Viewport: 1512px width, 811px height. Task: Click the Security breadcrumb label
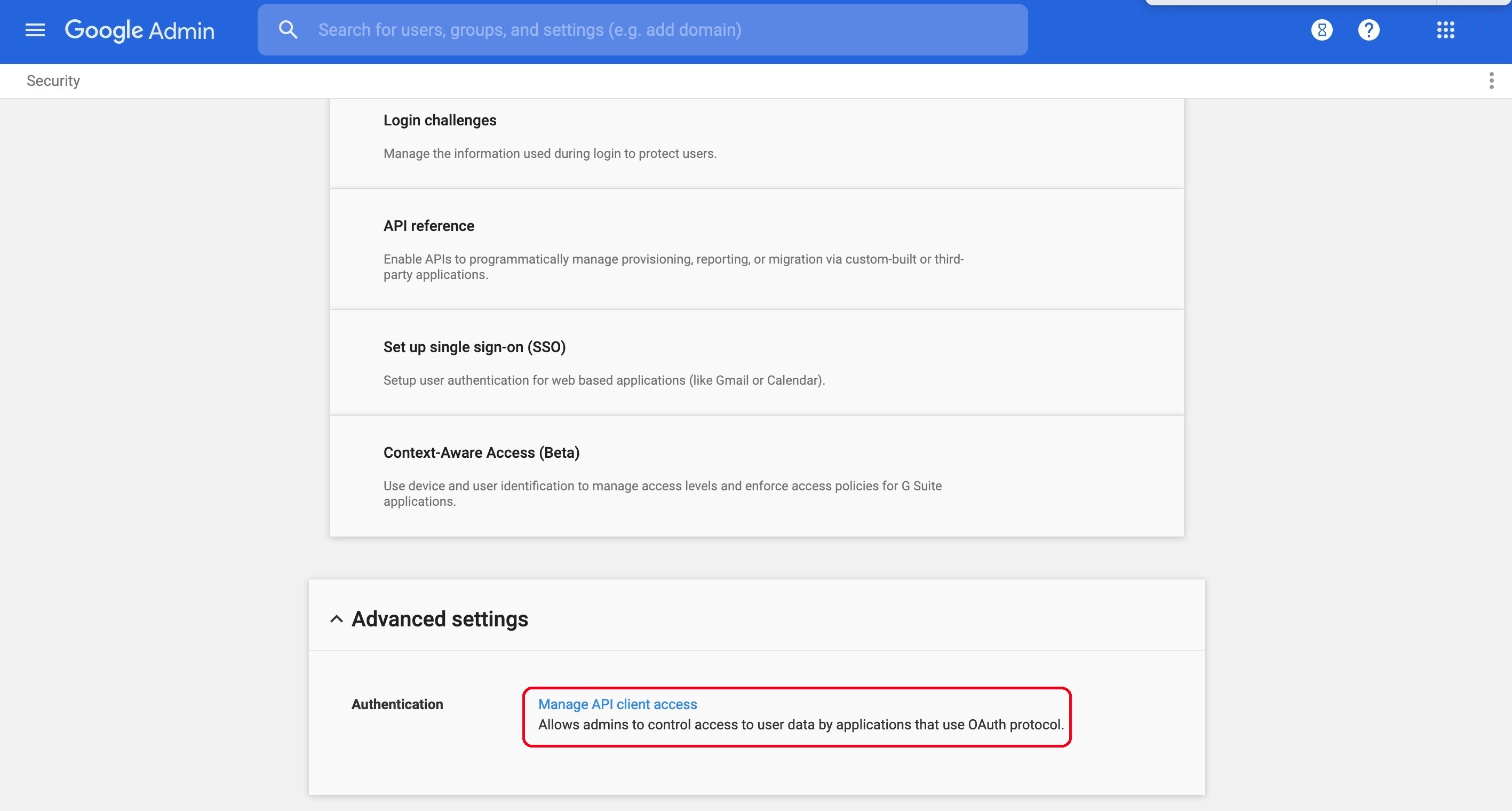tap(53, 81)
